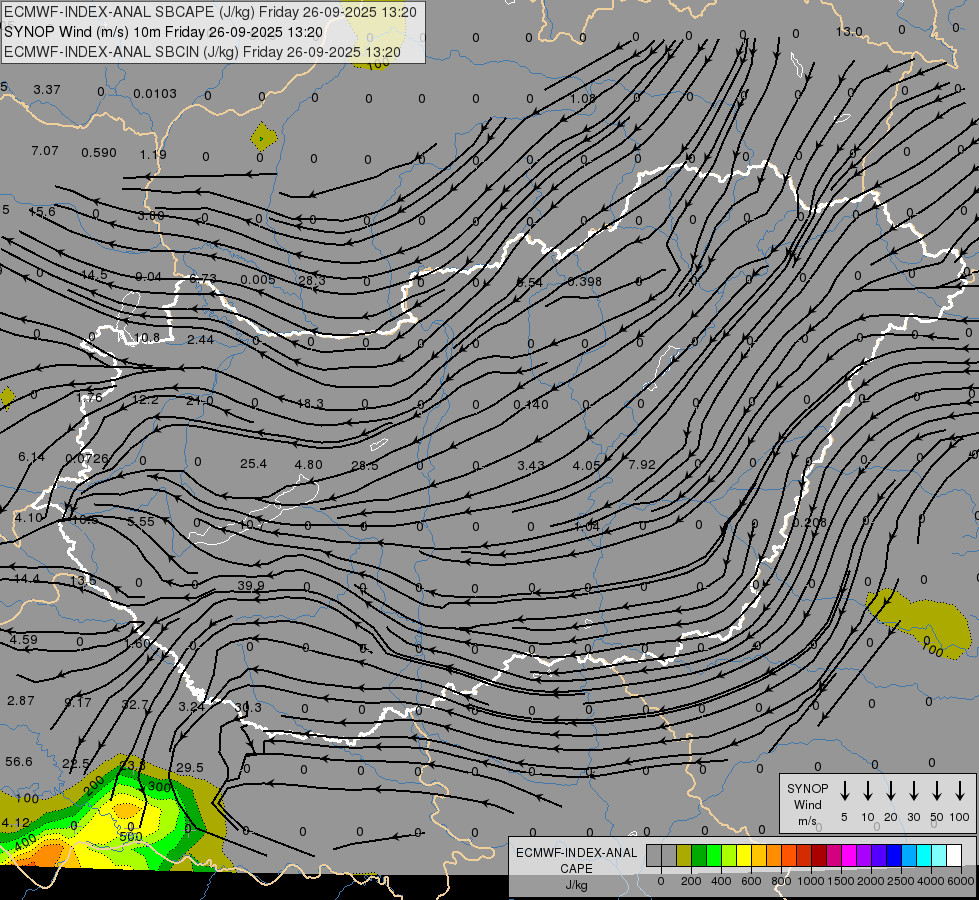979x900 pixels.
Task: Click the olive CAPE diamond above 1.19
Action: [263, 136]
